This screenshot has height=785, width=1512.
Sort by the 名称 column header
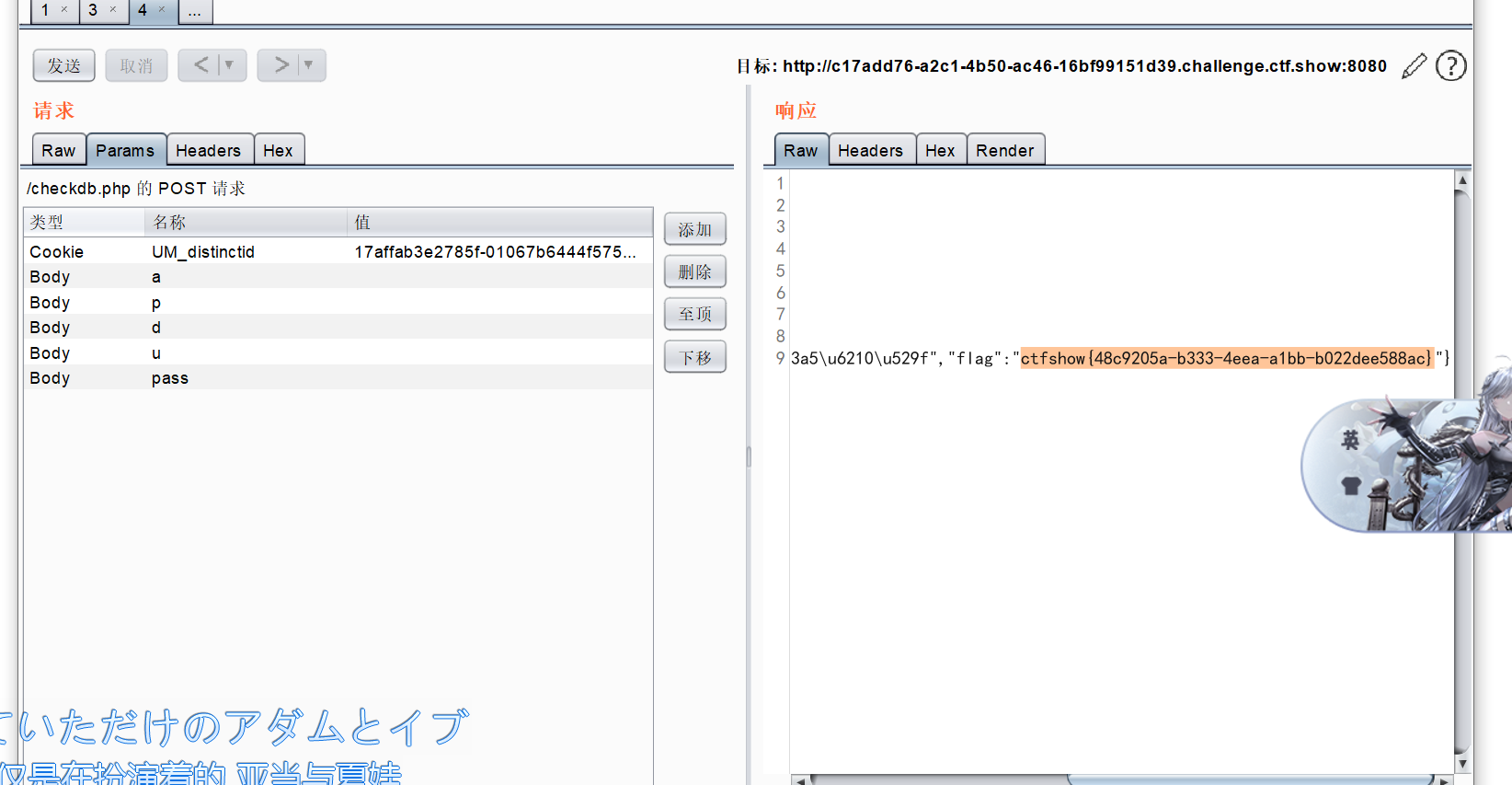pyautogui.click(x=246, y=222)
